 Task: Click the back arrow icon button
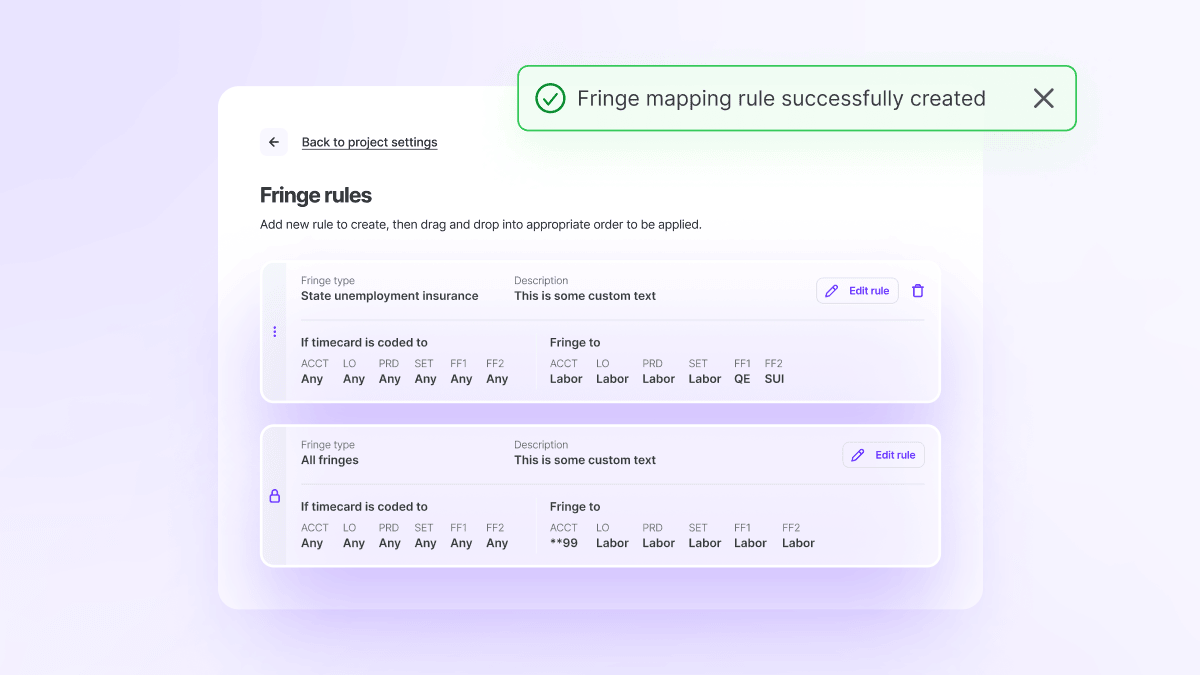coord(274,142)
